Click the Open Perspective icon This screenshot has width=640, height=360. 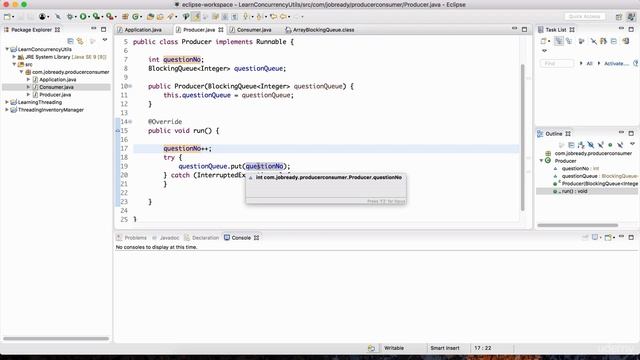[x=619, y=17]
